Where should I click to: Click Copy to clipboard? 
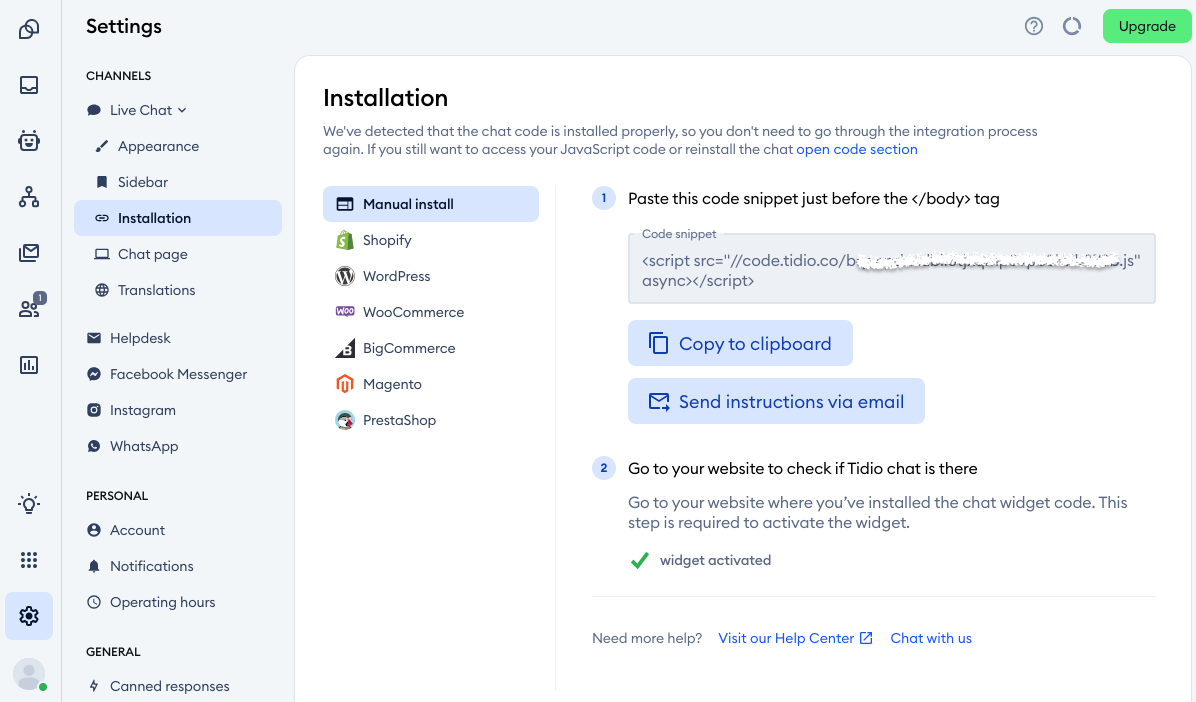(740, 343)
